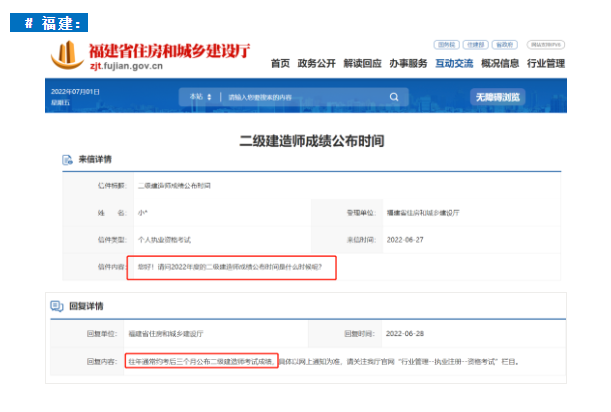
Task: Click the date text 2022年07月01日
Action: click(x=75, y=92)
